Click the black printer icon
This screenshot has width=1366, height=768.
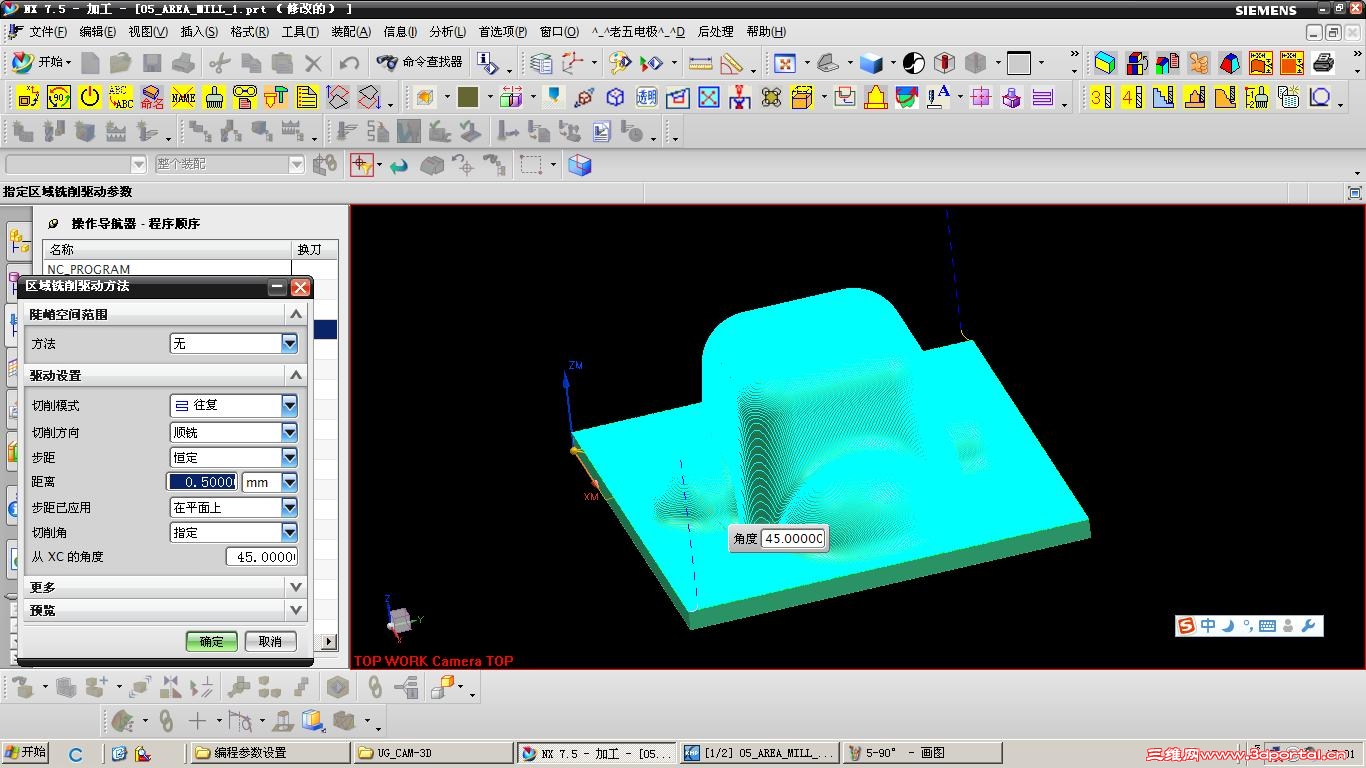pyautogui.click(x=1323, y=63)
